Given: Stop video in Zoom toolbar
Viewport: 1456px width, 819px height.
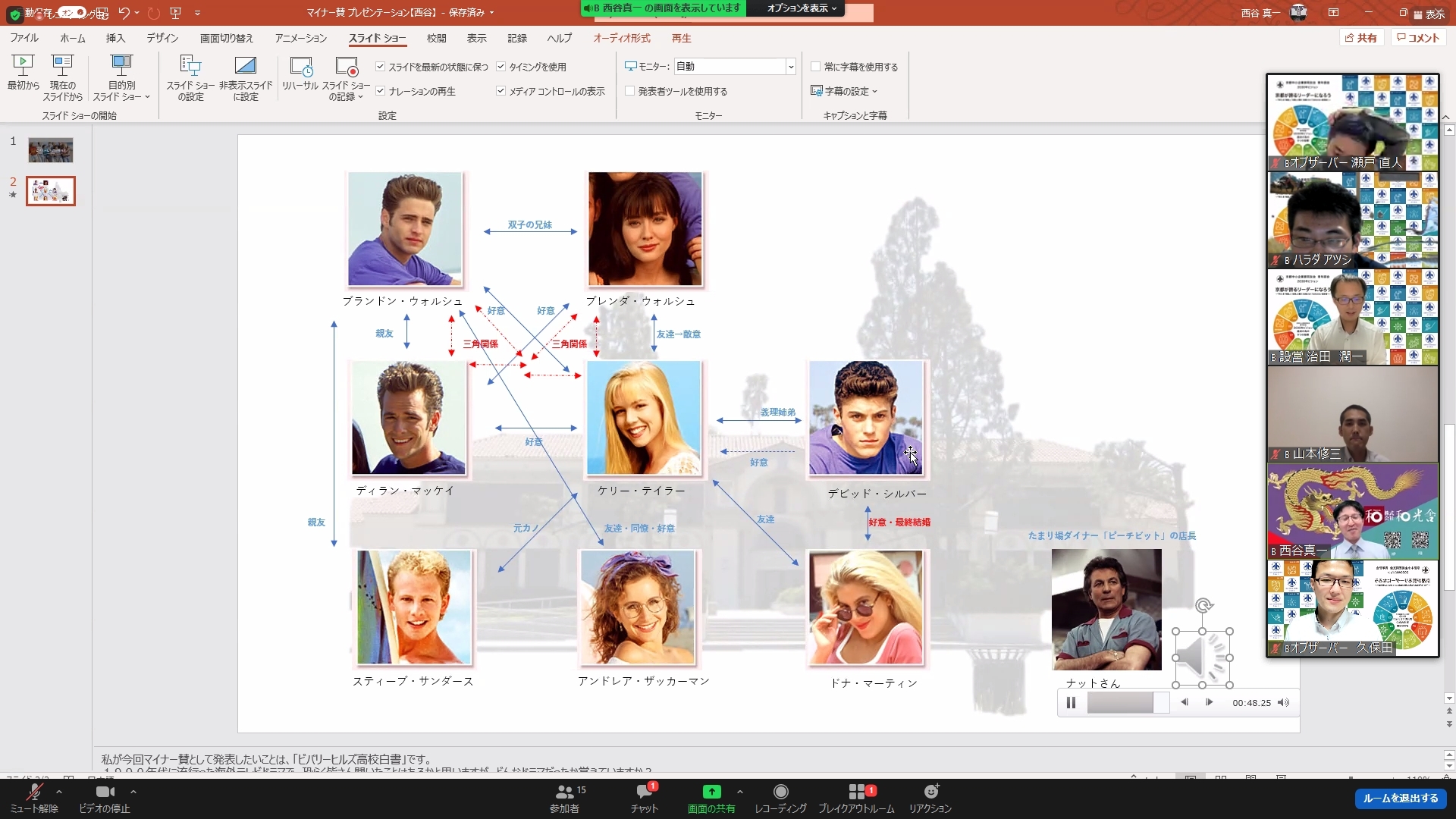Looking at the screenshot, I should point(105,799).
